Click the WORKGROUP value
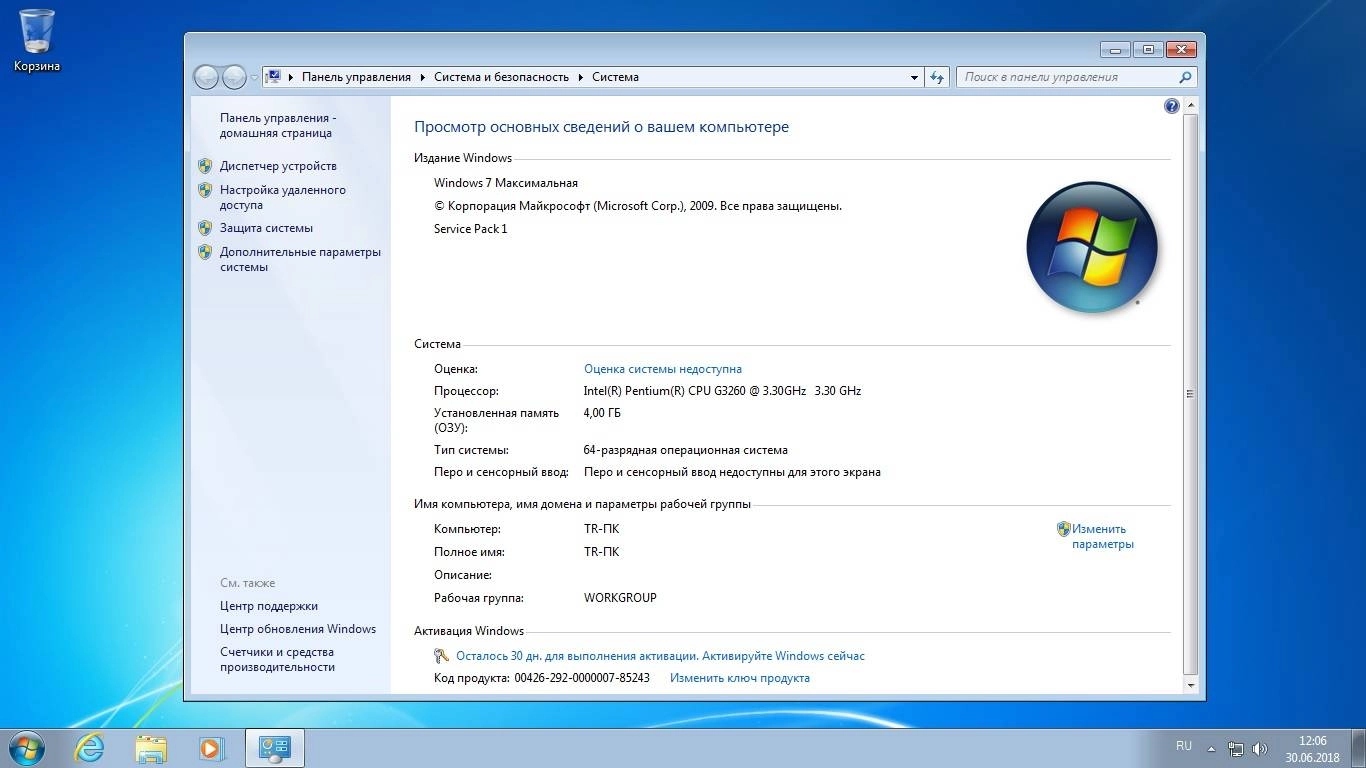 coord(620,598)
